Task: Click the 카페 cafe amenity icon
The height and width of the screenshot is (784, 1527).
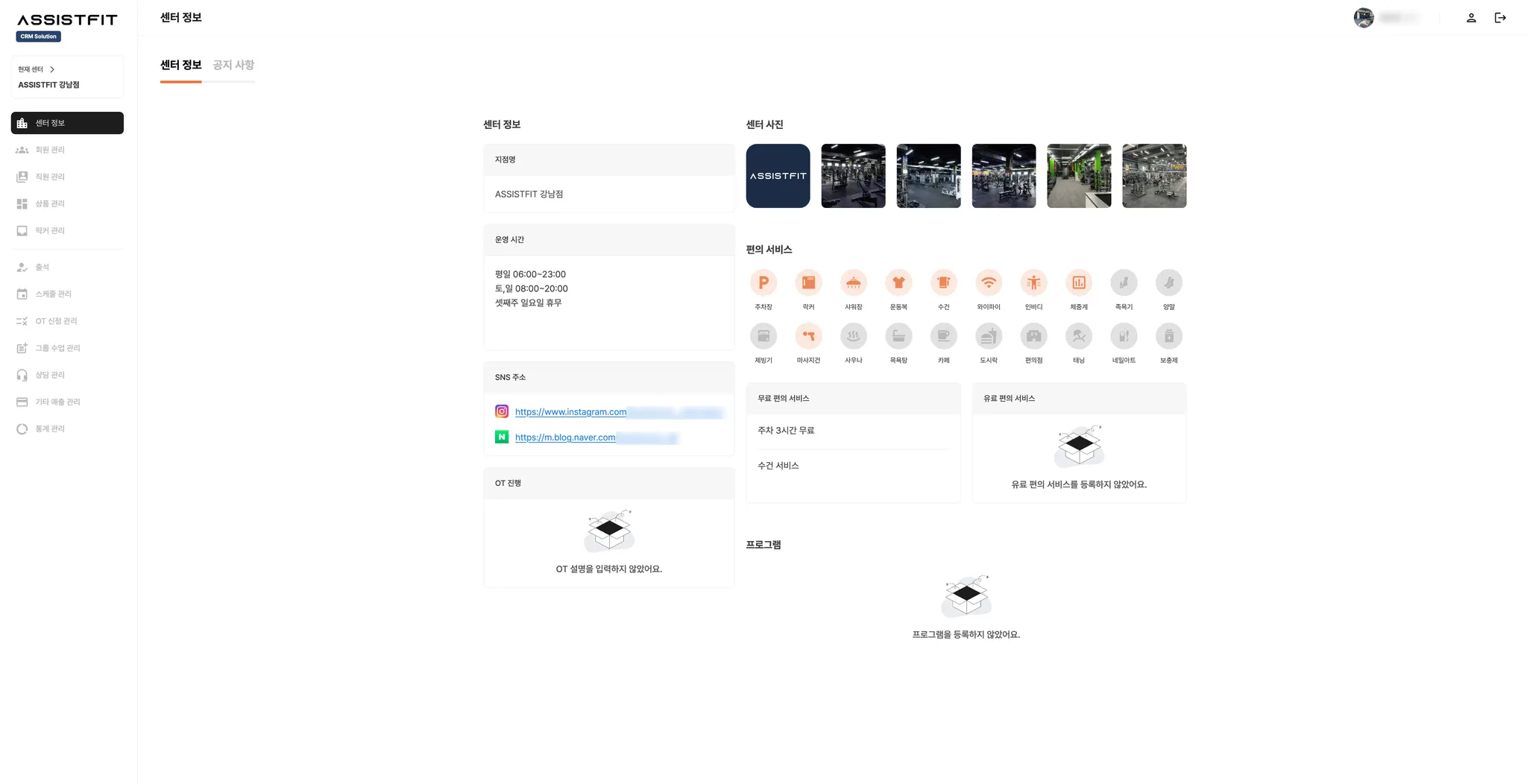Action: [x=943, y=336]
